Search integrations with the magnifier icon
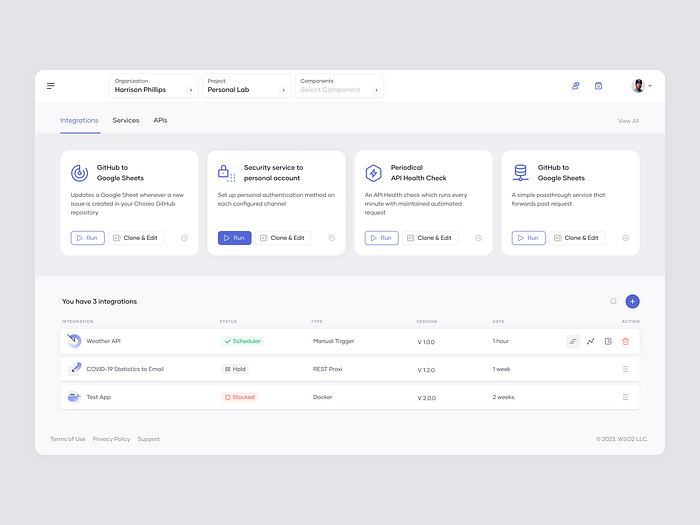 click(x=613, y=301)
